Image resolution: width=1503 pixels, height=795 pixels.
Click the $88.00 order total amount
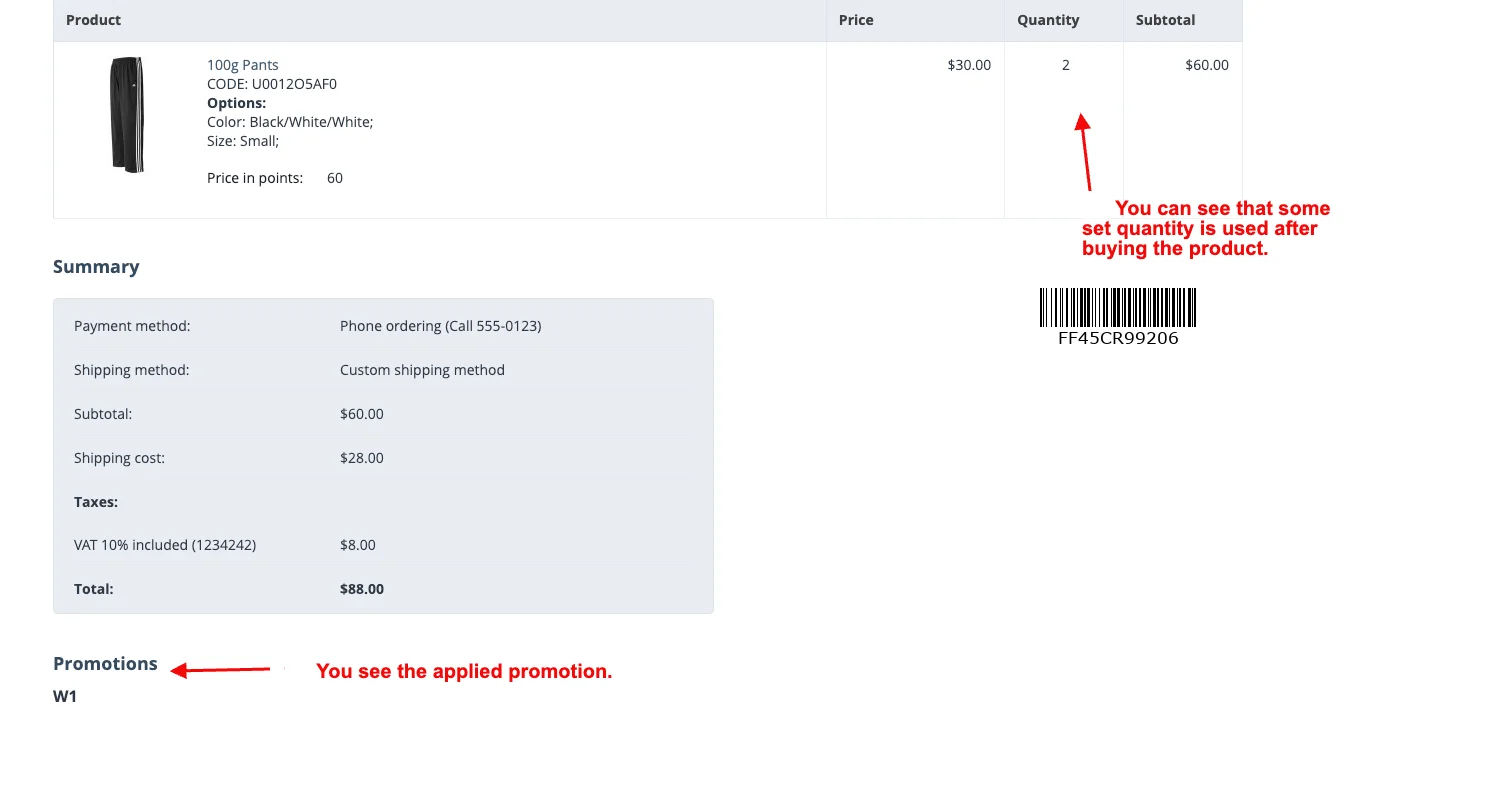(x=362, y=589)
